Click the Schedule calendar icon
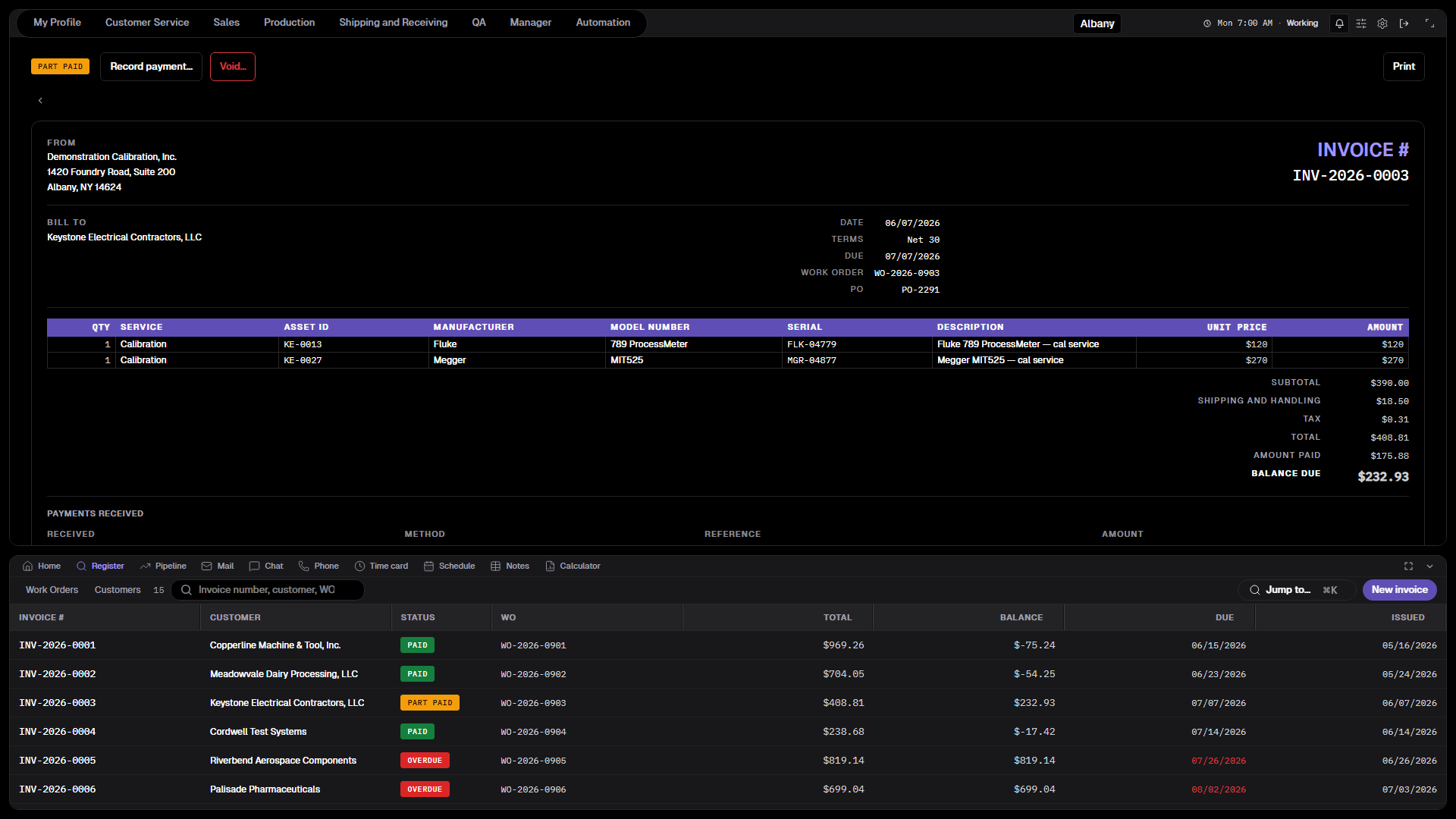1456x819 pixels. click(x=428, y=566)
